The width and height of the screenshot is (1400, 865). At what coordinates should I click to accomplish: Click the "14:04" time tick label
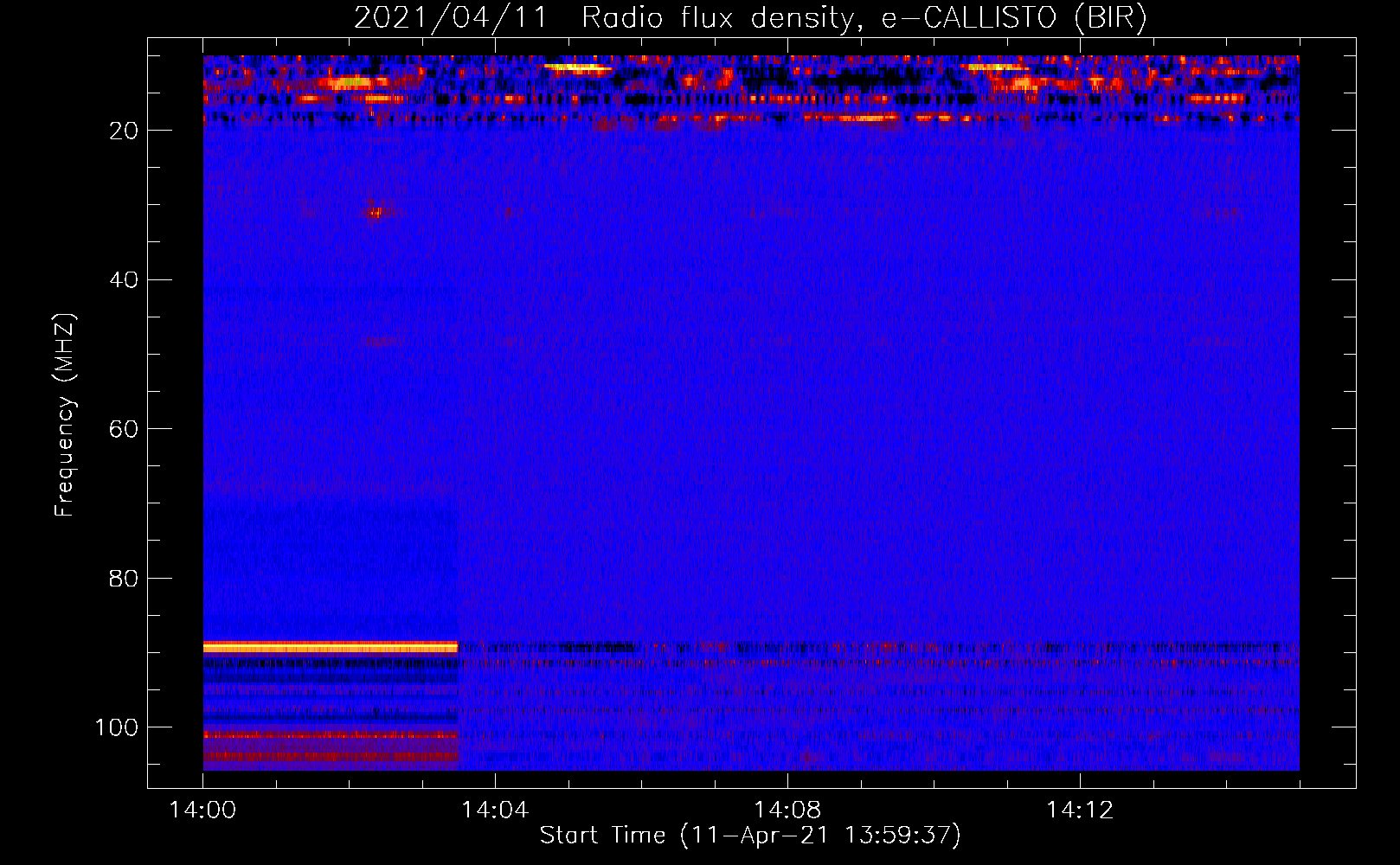click(x=495, y=811)
